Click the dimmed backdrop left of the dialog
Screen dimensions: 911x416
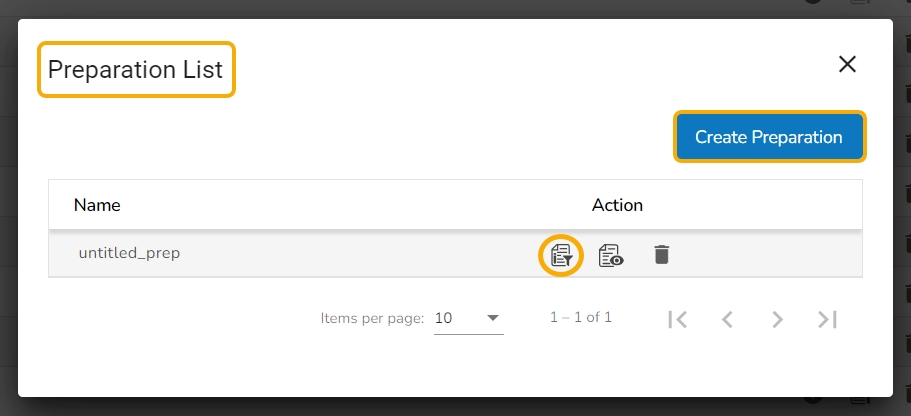click(8, 200)
